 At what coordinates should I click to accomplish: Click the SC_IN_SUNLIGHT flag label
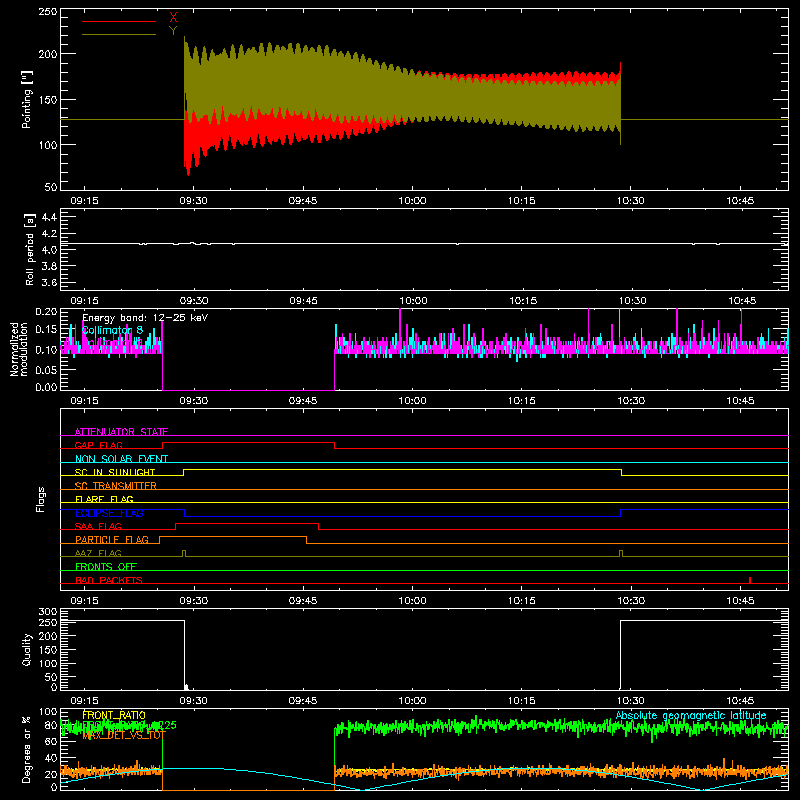pyautogui.click(x=115, y=472)
